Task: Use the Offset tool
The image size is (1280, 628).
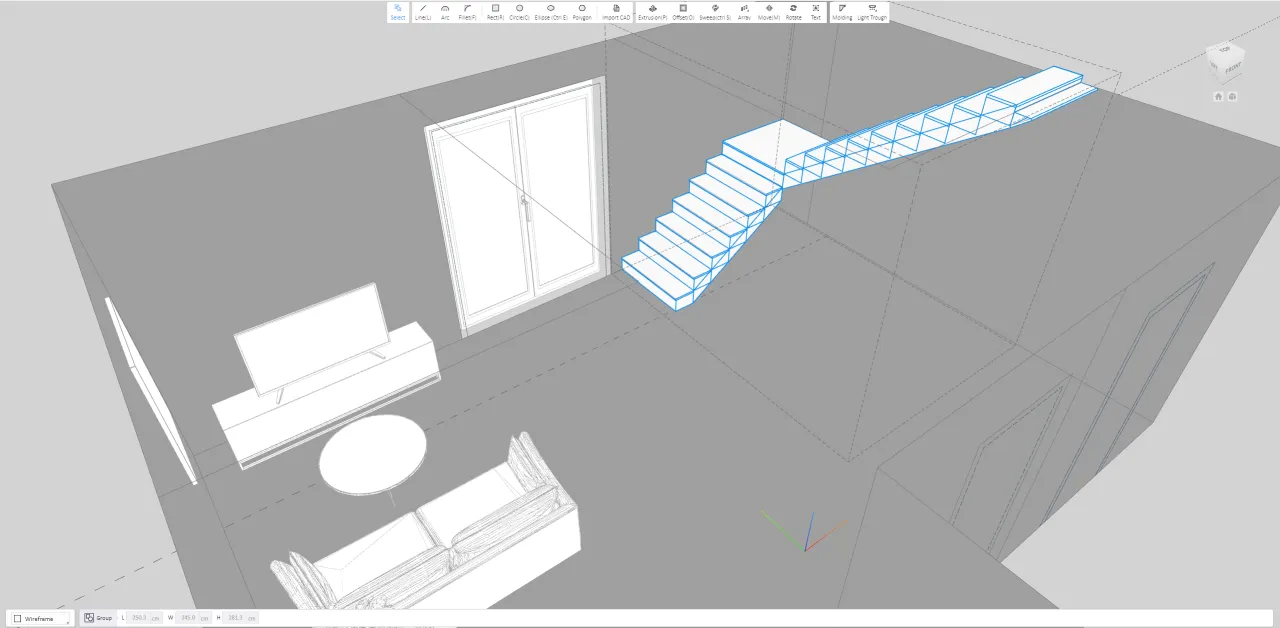Action: click(x=683, y=12)
